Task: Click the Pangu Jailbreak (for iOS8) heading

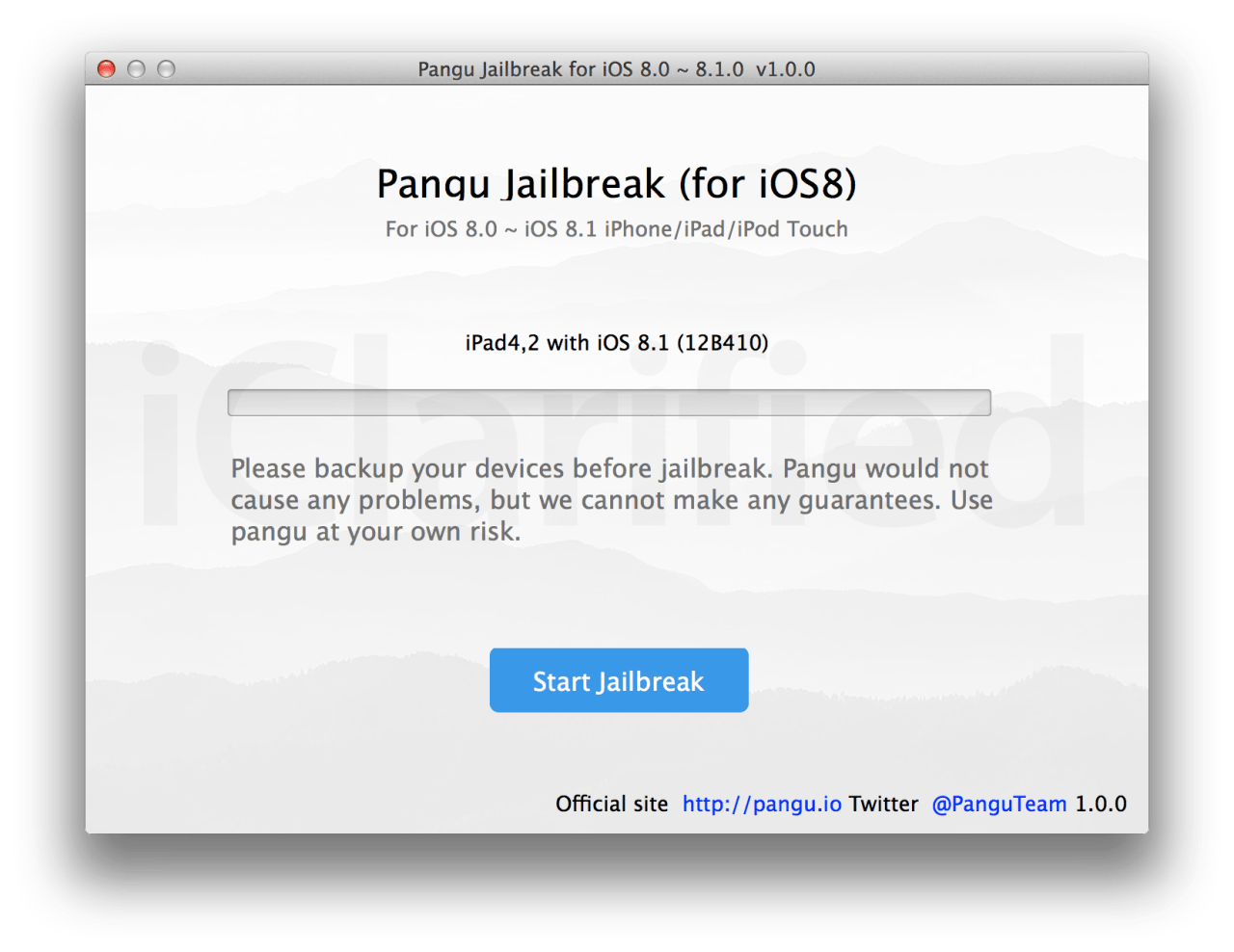Action: tap(617, 183)
